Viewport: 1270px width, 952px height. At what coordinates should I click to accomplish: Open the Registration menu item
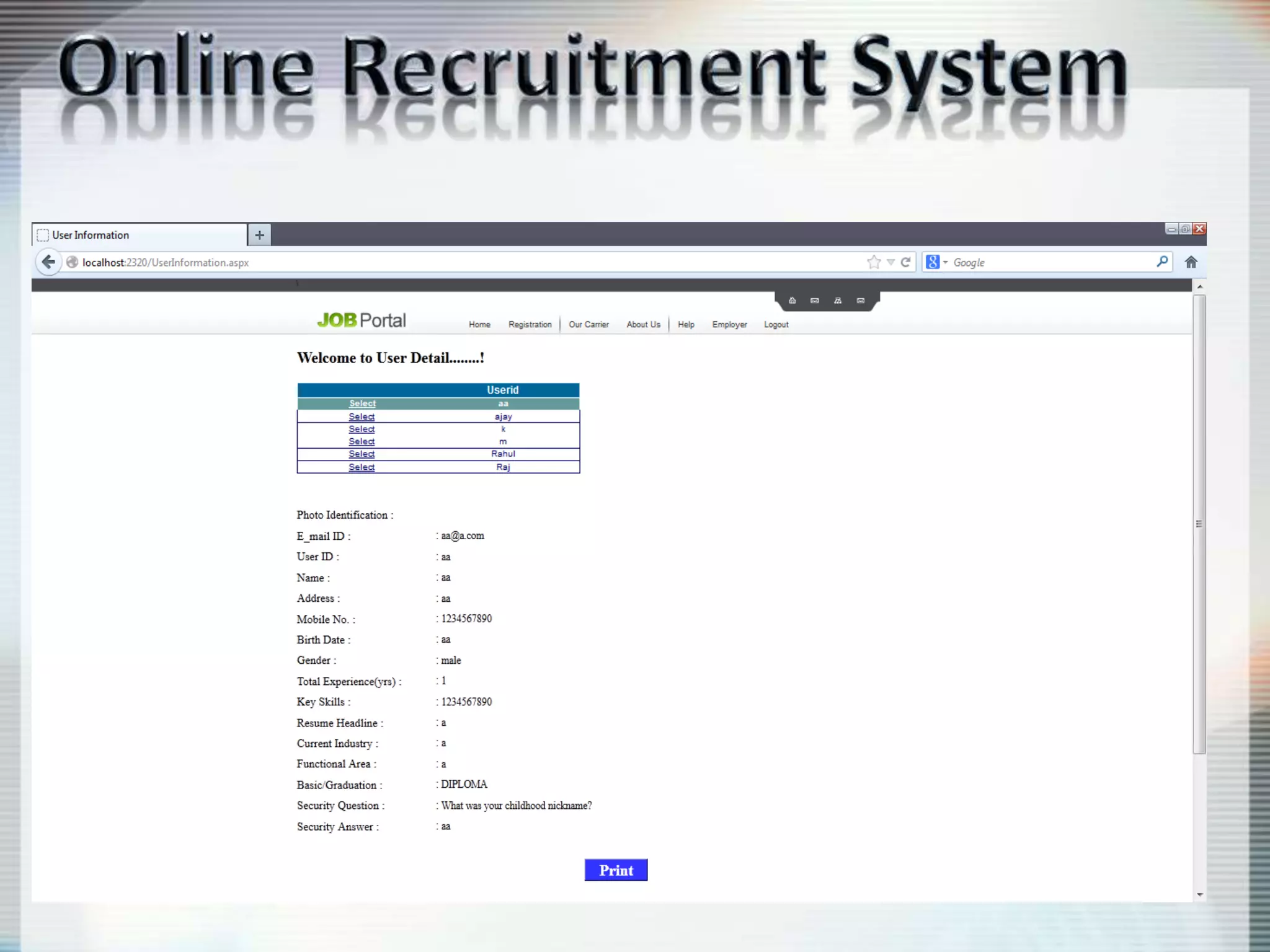(x=530, y=324)
